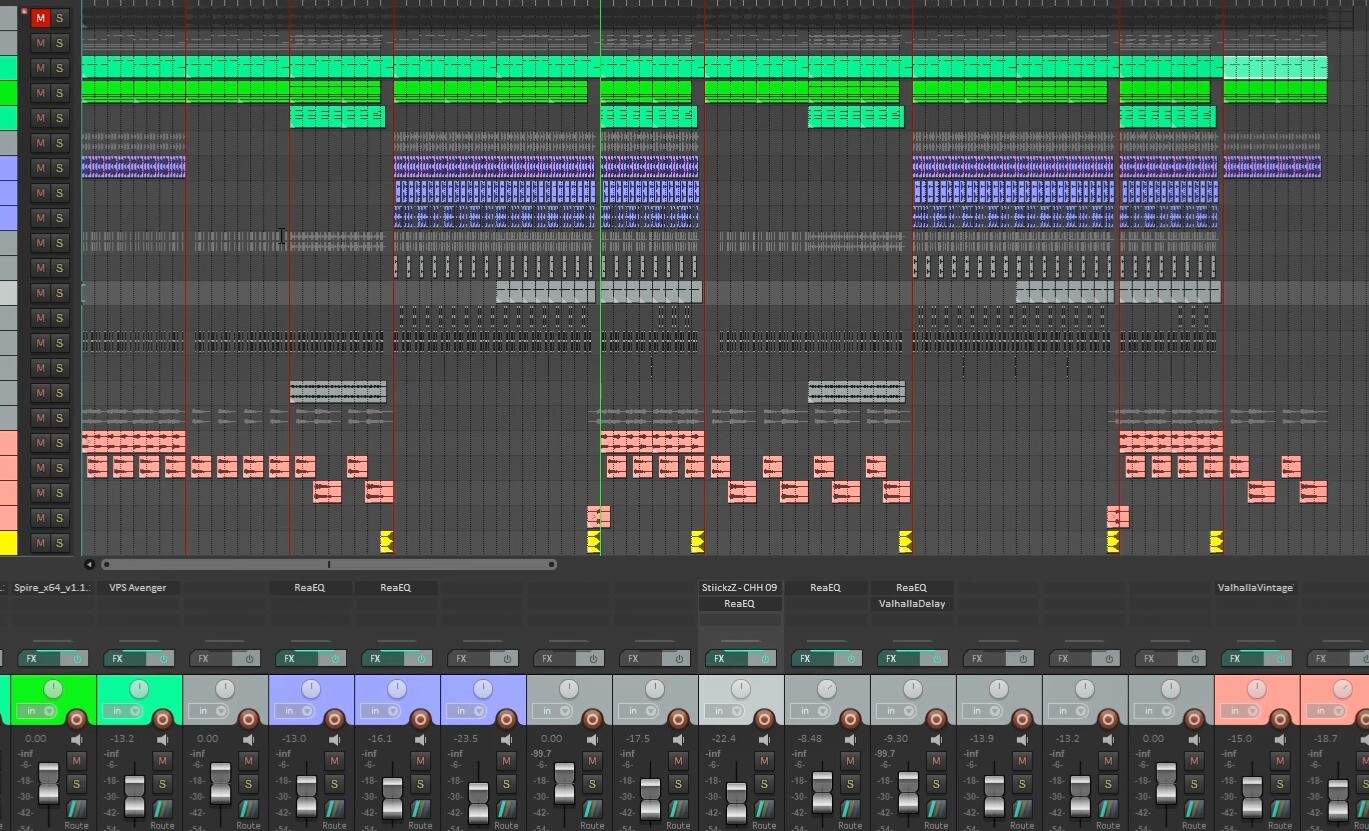Click the FX button on the -8.48 strip
Viewport: 1369px width, 831px height.
pos(805,659)
